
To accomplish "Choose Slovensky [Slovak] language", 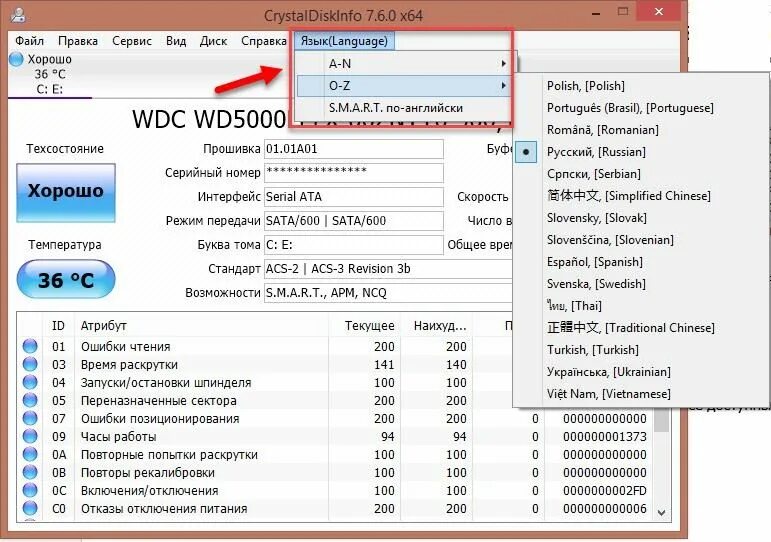I will 642,218.
